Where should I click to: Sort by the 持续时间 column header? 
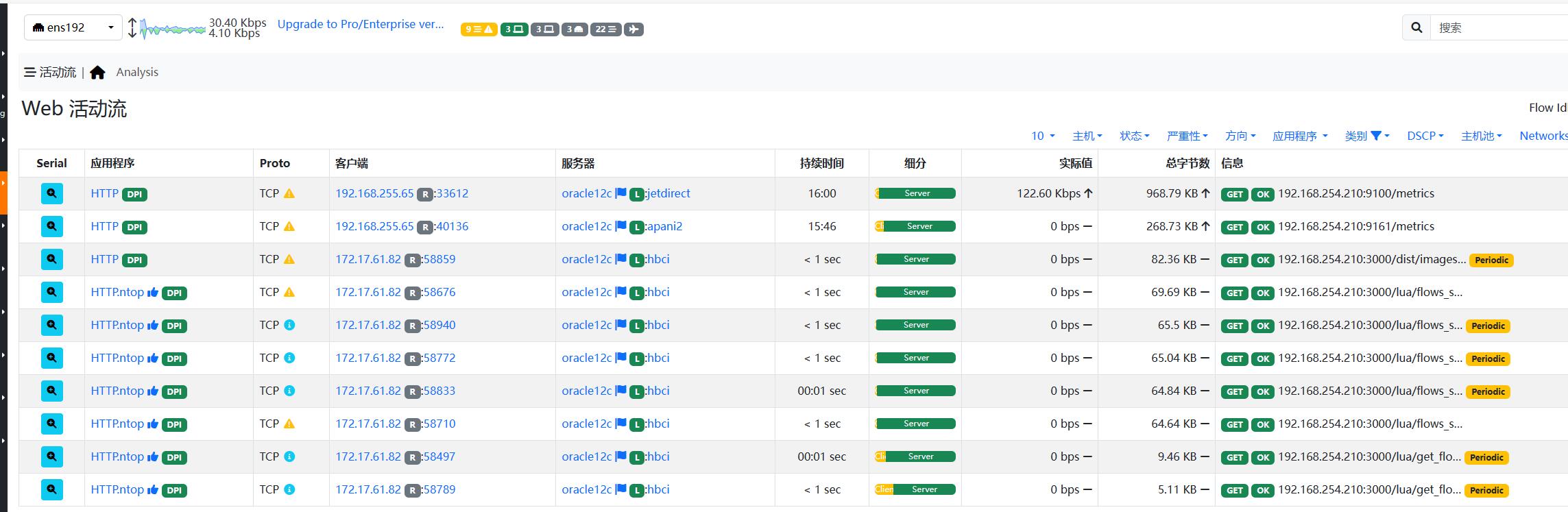821,163
